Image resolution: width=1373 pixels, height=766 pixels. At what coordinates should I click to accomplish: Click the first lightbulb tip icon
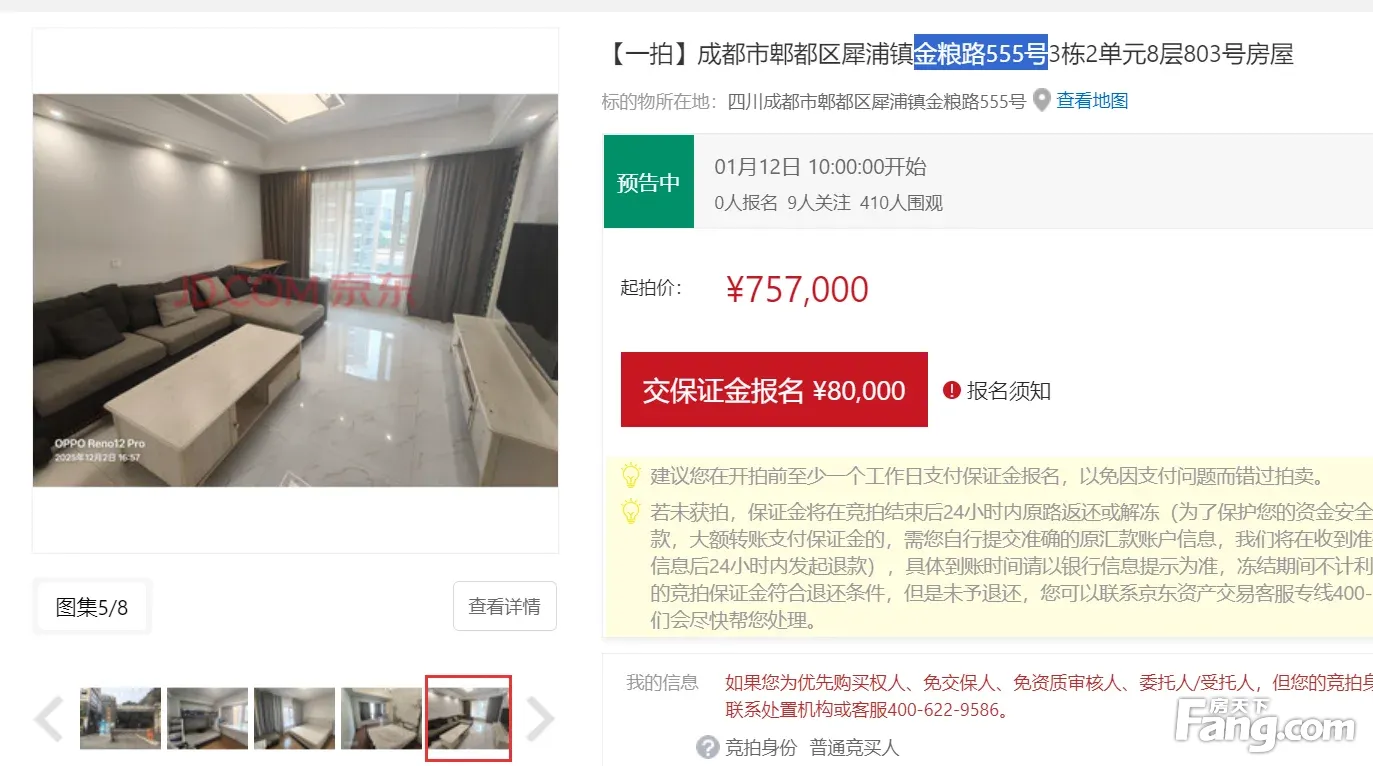click(631, 475)
